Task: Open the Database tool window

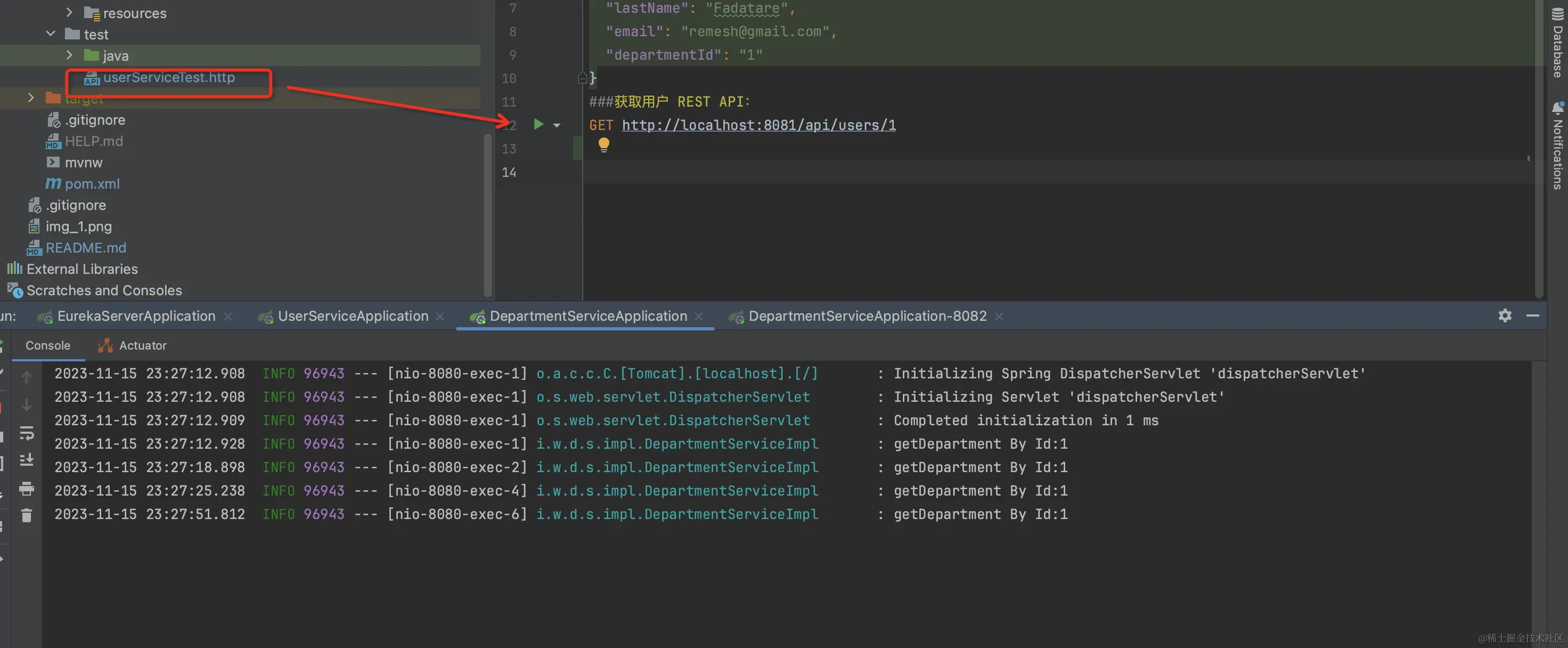Action: coord(1558,43)
